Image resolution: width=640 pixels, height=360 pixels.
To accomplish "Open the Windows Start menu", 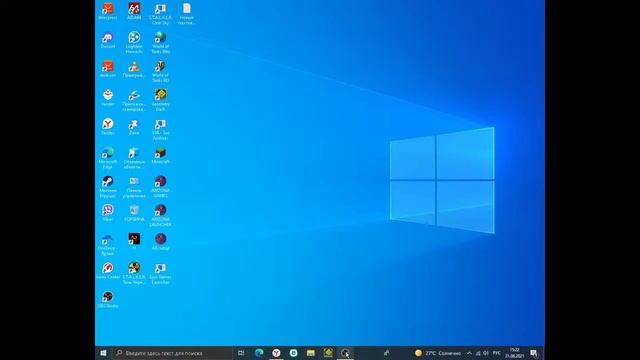I will (103, 353).
